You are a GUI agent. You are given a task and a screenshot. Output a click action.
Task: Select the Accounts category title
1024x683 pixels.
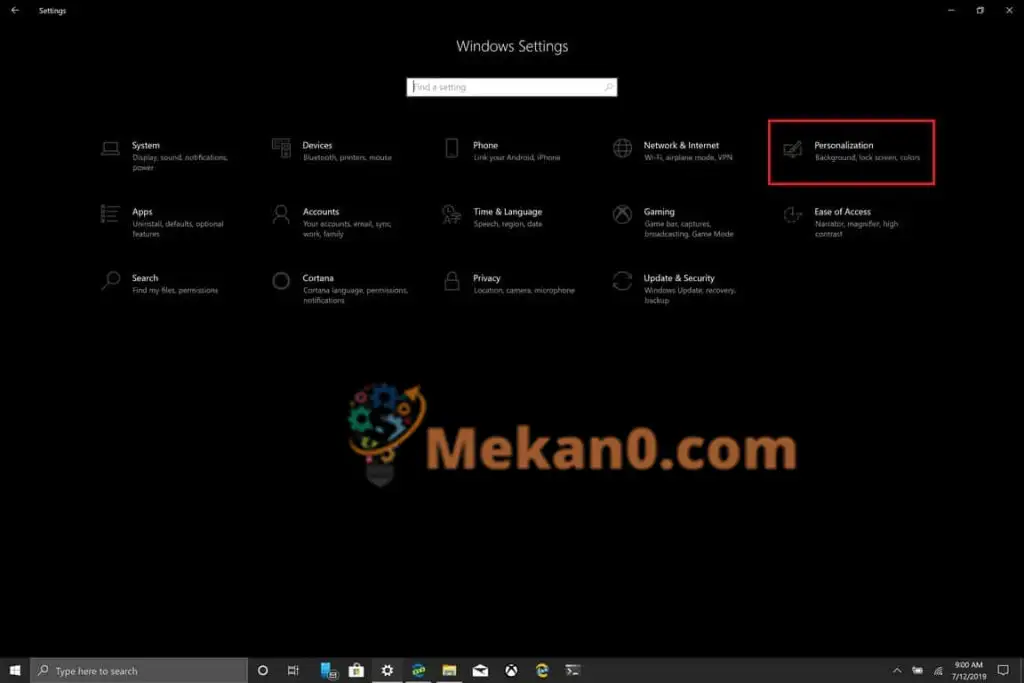[x=321, y=212]
